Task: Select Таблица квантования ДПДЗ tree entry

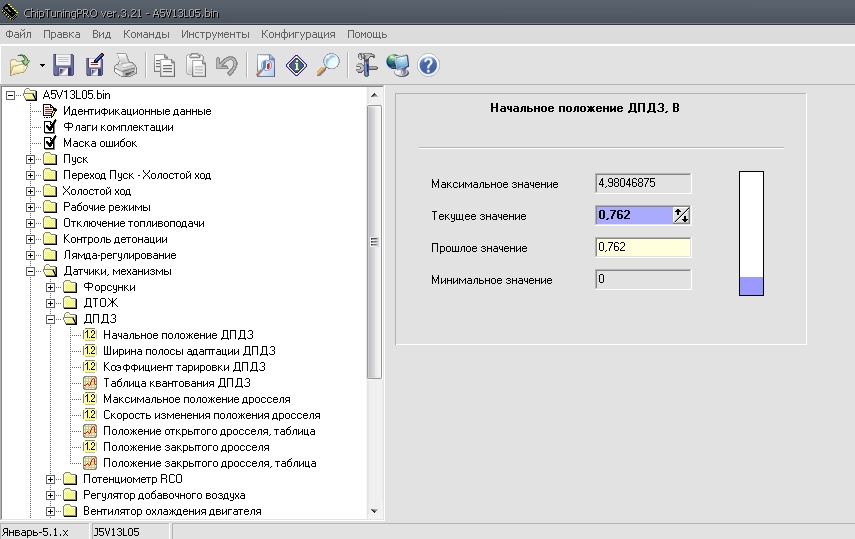Action: click(x=176, y=383)
